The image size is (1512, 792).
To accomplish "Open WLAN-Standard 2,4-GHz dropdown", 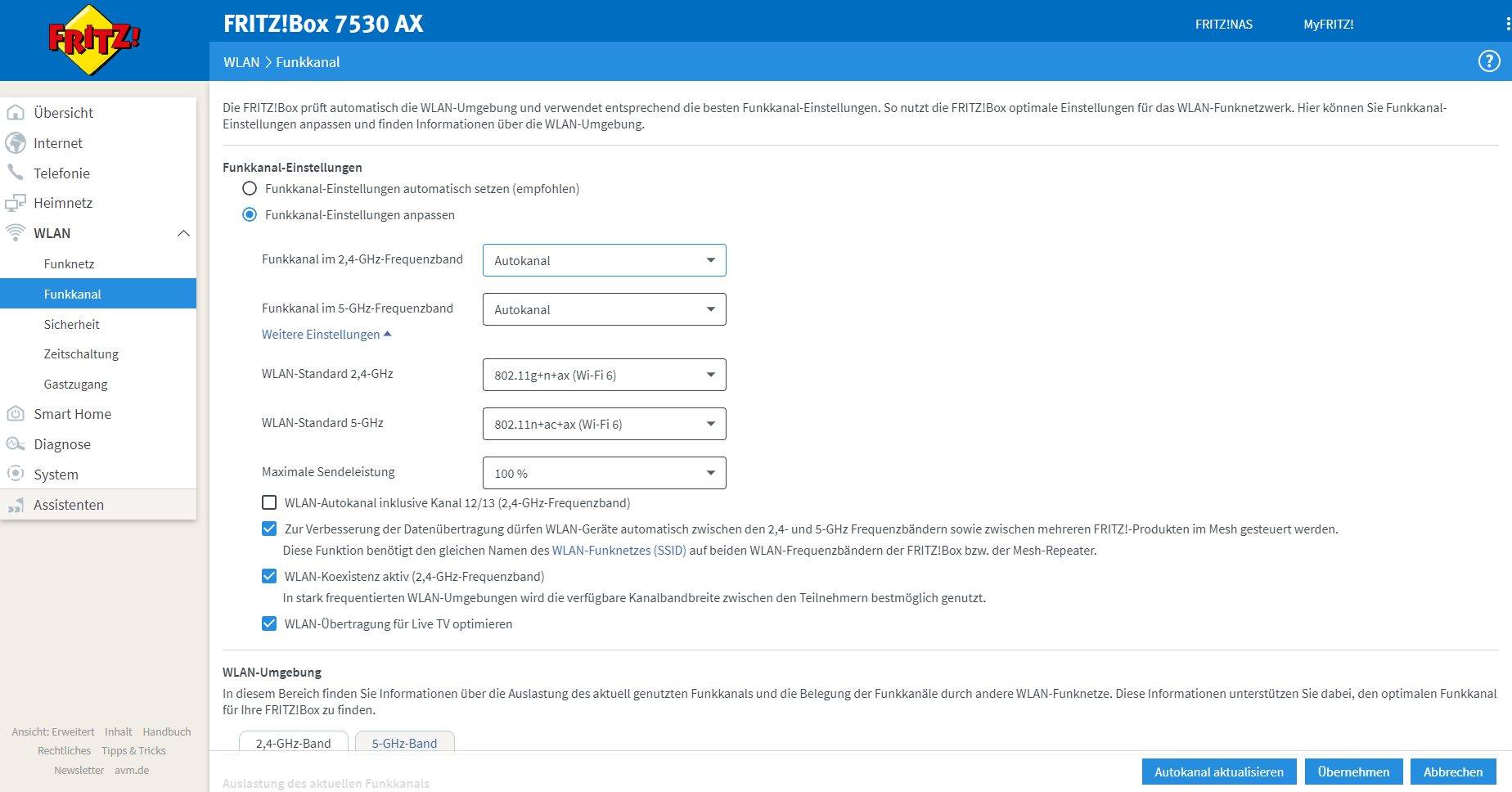I will tap(605, 375).
